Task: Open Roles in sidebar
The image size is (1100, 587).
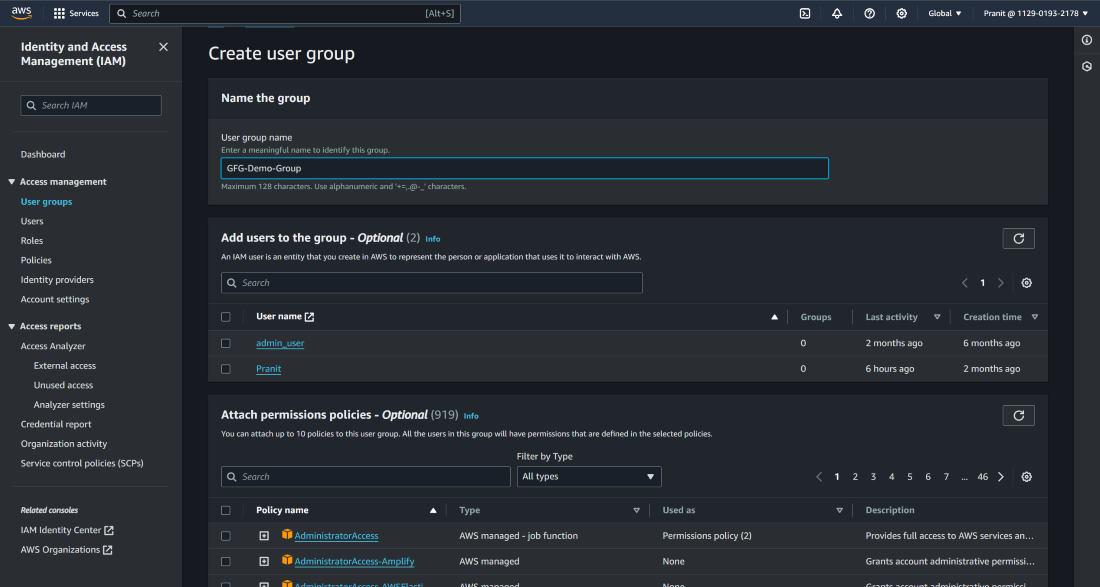Action: point(32,241)
